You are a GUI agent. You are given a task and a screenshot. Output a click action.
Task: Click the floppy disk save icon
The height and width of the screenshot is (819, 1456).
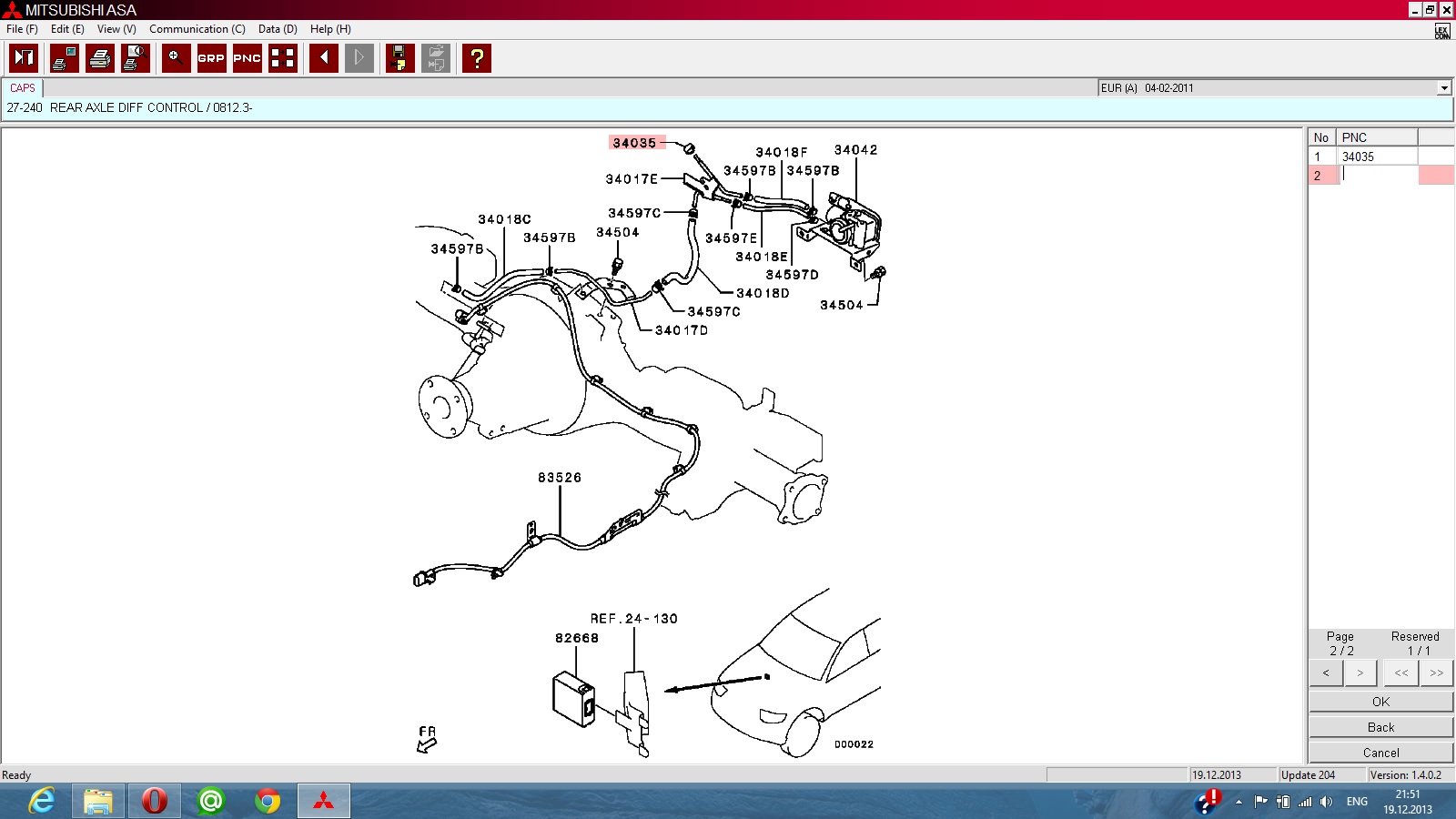pos(399,58)
